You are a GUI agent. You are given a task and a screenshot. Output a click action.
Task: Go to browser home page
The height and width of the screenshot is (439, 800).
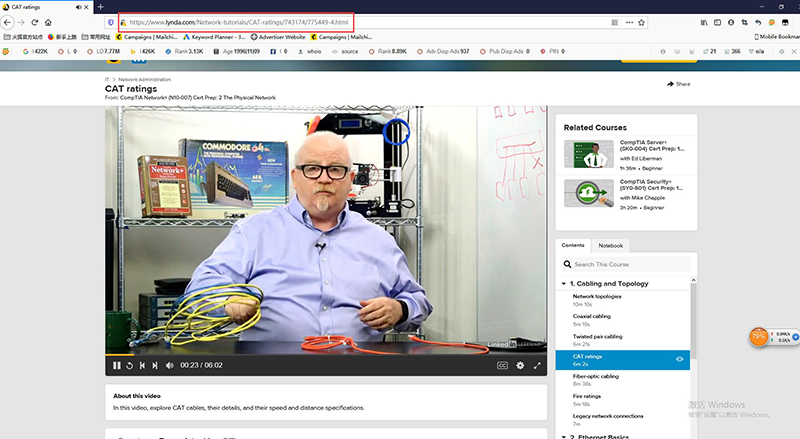pos(48,22)
